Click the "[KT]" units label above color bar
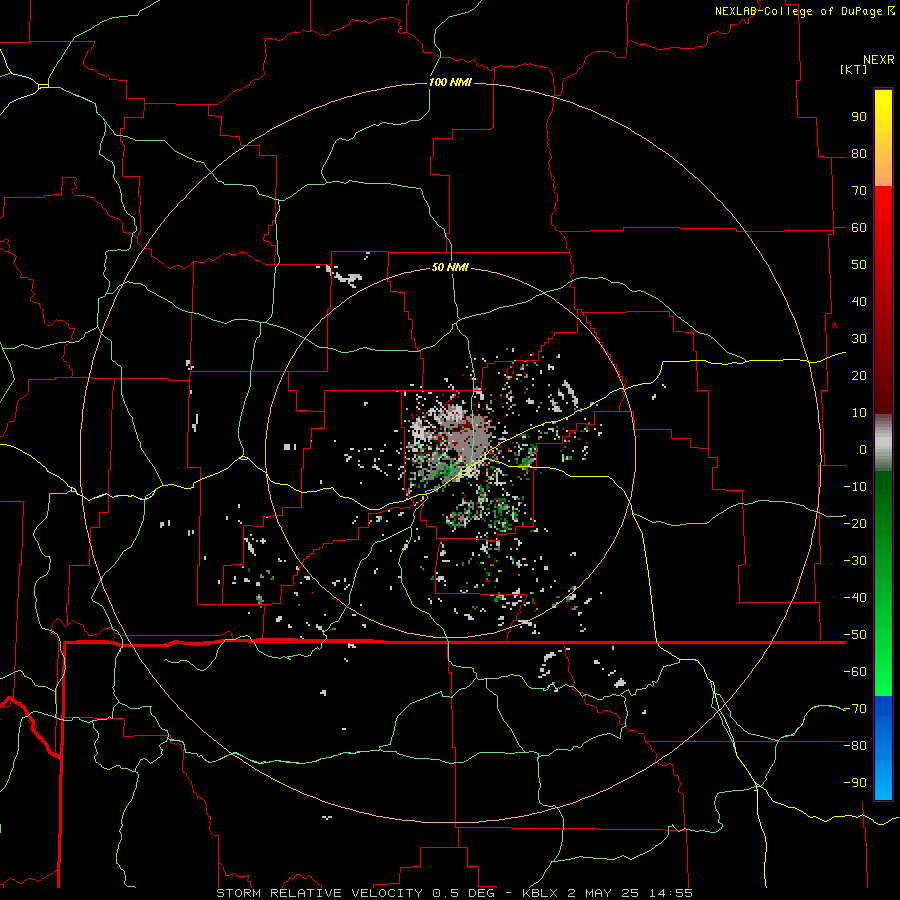This screenshot has width=900, height=900. pyautogui.click(x=853, y=69)
